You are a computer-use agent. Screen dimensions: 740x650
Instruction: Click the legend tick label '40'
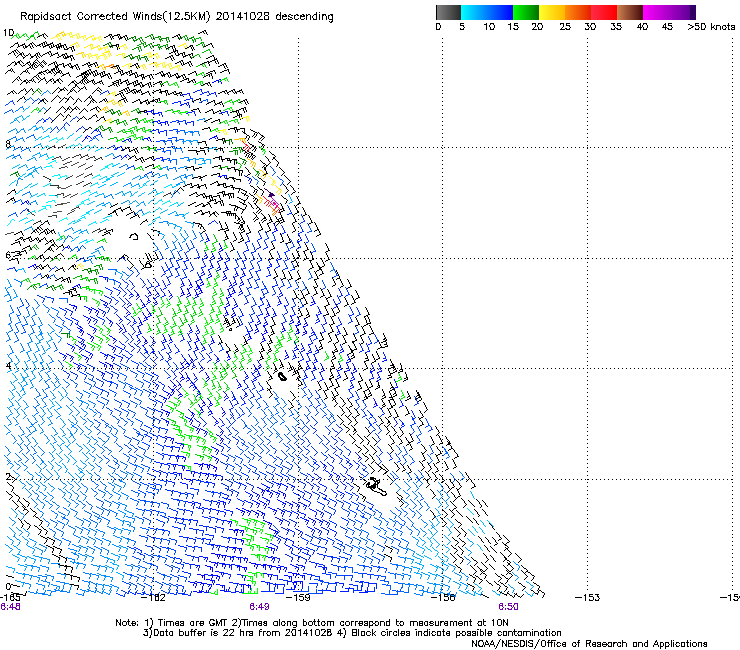coord(642,27)
